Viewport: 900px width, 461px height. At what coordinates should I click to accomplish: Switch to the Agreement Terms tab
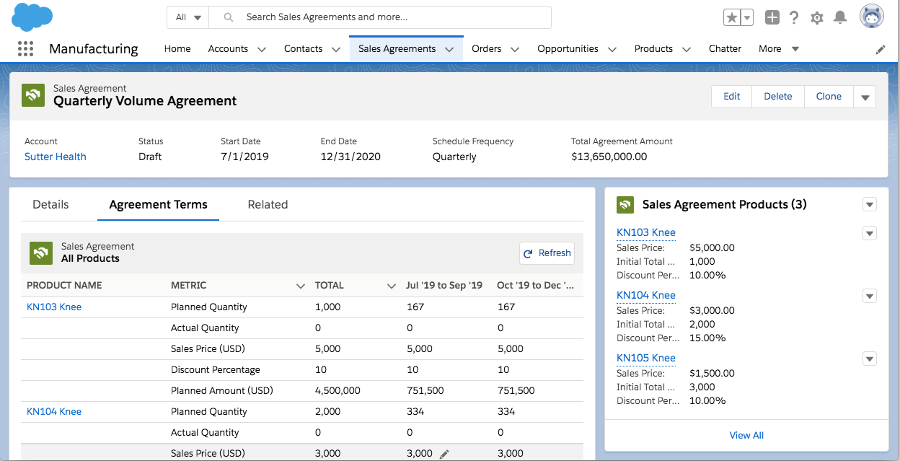(x=158, y=204)
